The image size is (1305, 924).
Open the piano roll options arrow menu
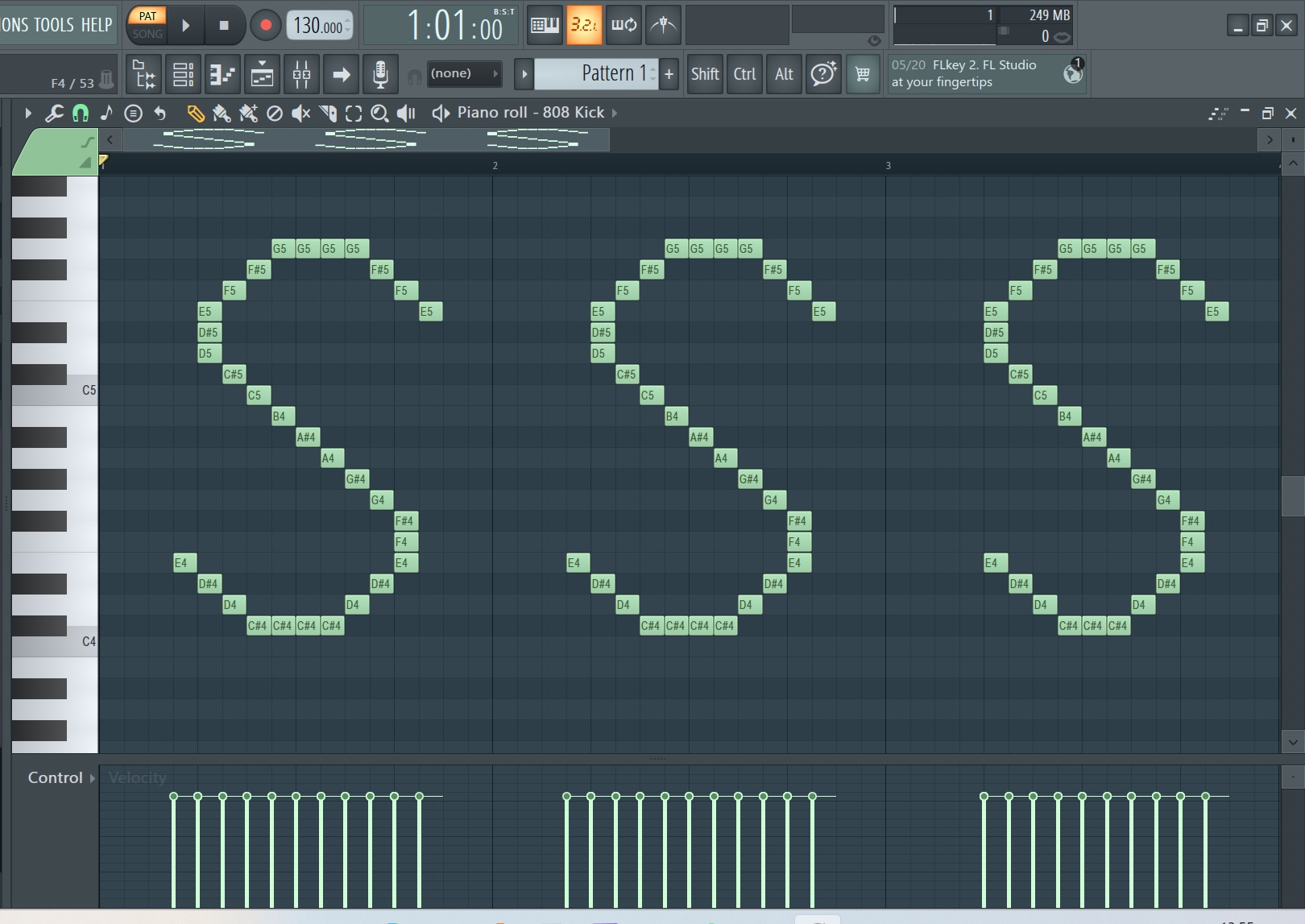(x=28, y=114)
